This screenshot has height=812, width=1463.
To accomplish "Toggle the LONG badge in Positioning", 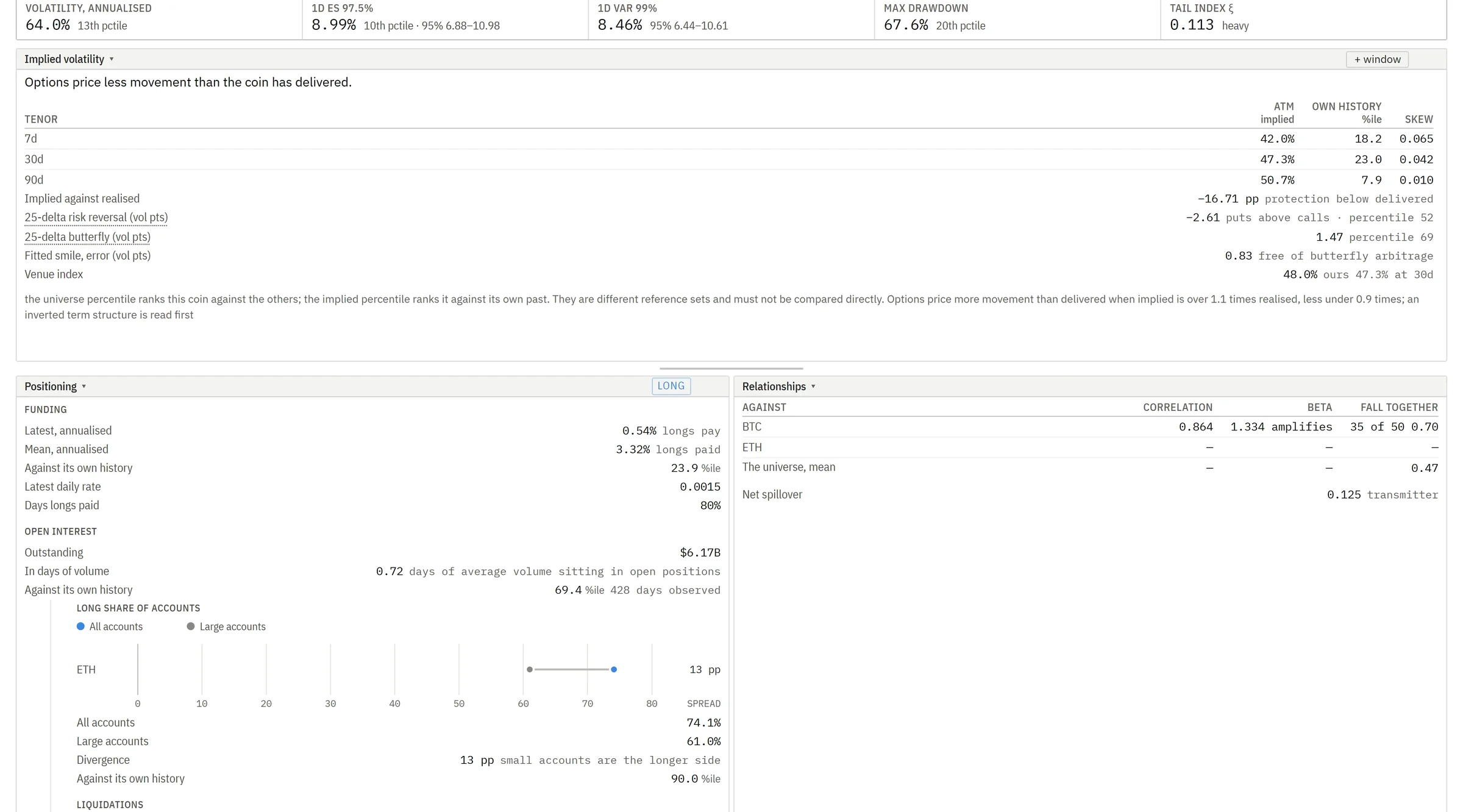I will (x=671, y=386).
